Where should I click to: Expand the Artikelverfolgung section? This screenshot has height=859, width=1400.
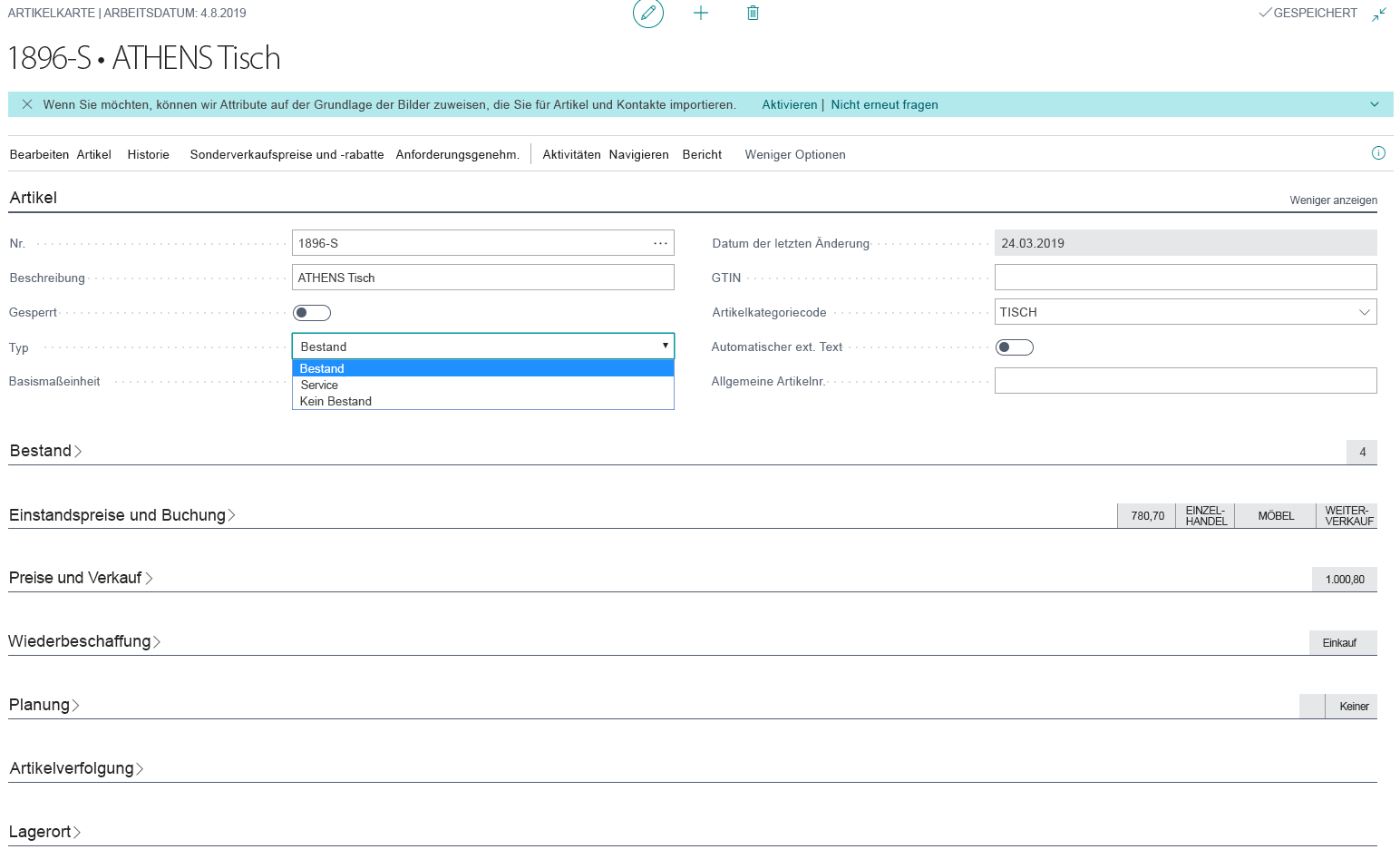tap(76, 768)
